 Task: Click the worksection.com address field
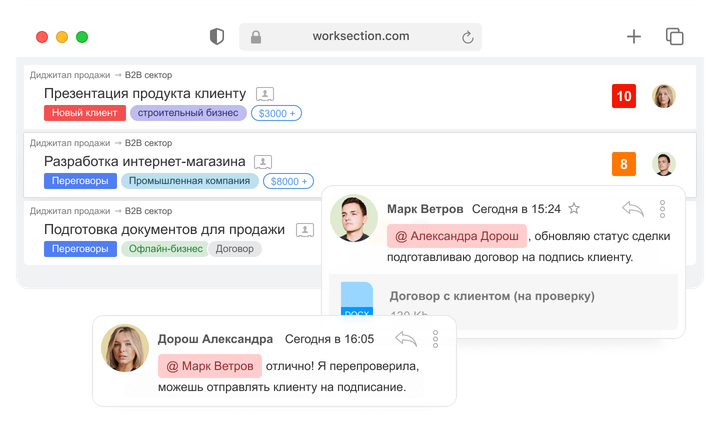(360, 37)
